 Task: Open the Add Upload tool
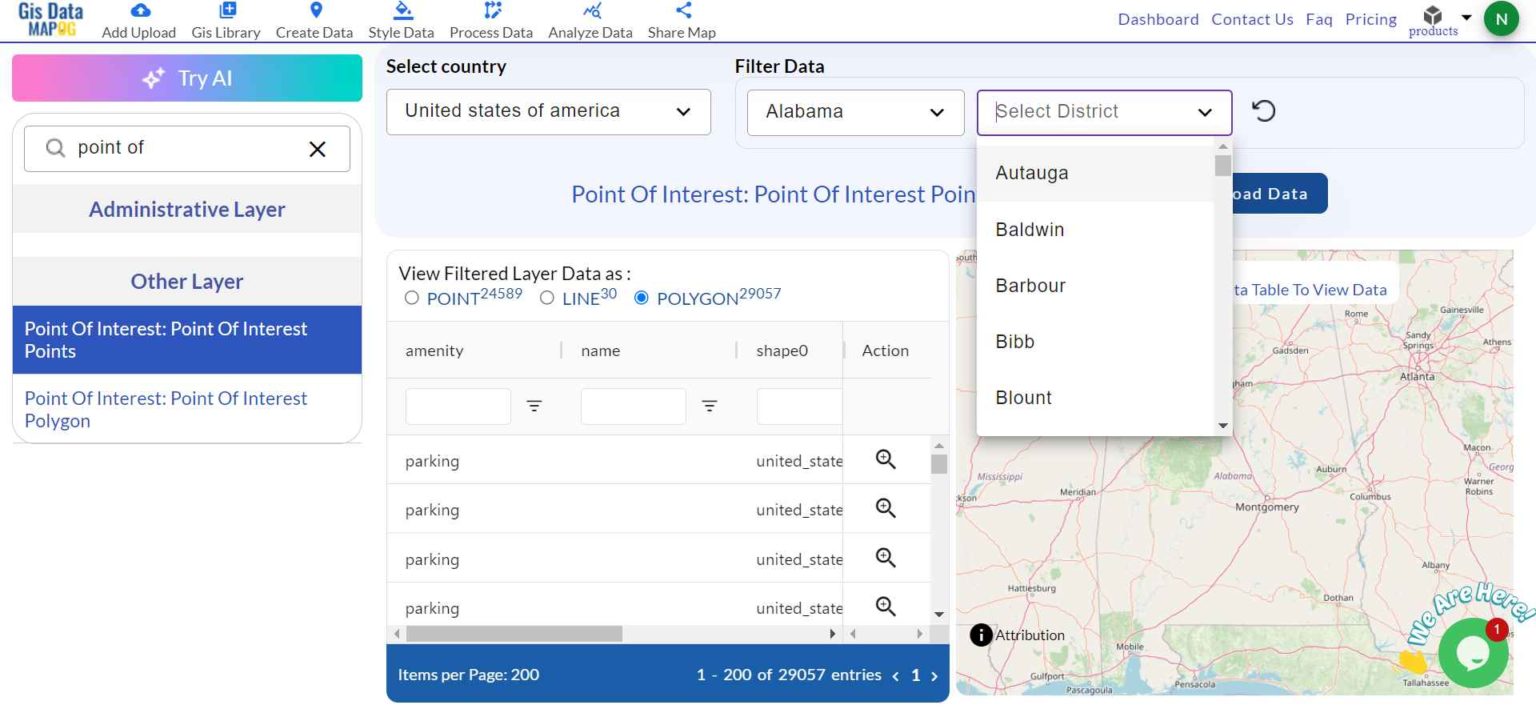coord(138,20)
